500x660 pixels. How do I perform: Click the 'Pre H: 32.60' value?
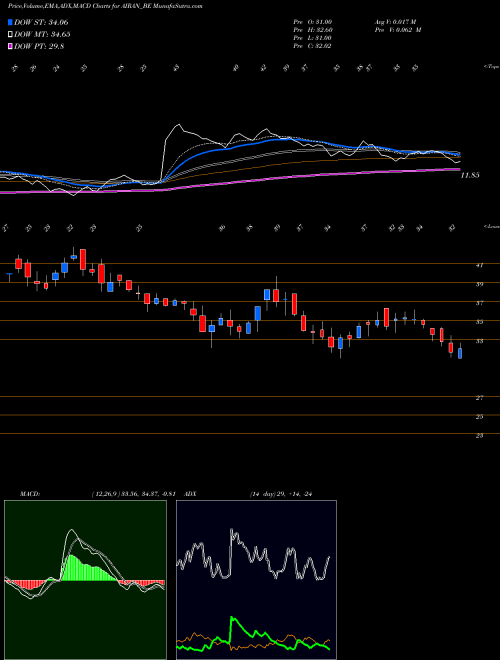coord(313,30)
